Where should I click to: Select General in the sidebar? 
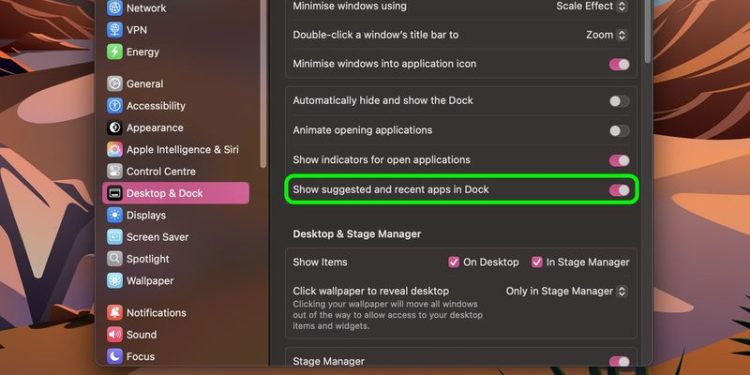(x=144, y=84)
